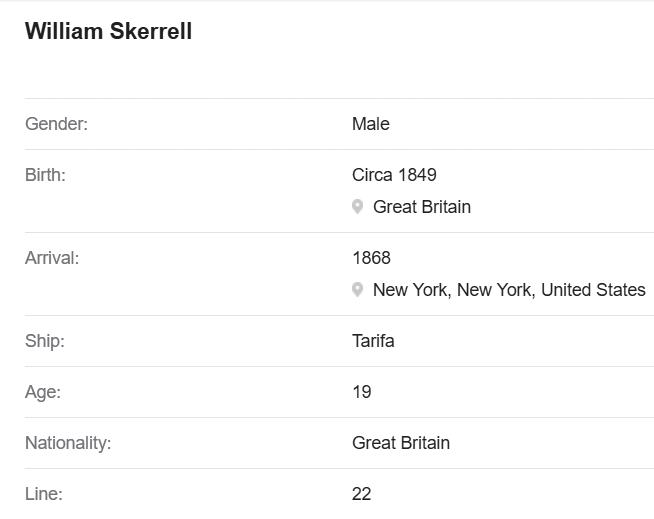Screen dimensions: 654x519
Task: Click the location pin beside New York
Action: pyautogui.click(x=357, y=290)
